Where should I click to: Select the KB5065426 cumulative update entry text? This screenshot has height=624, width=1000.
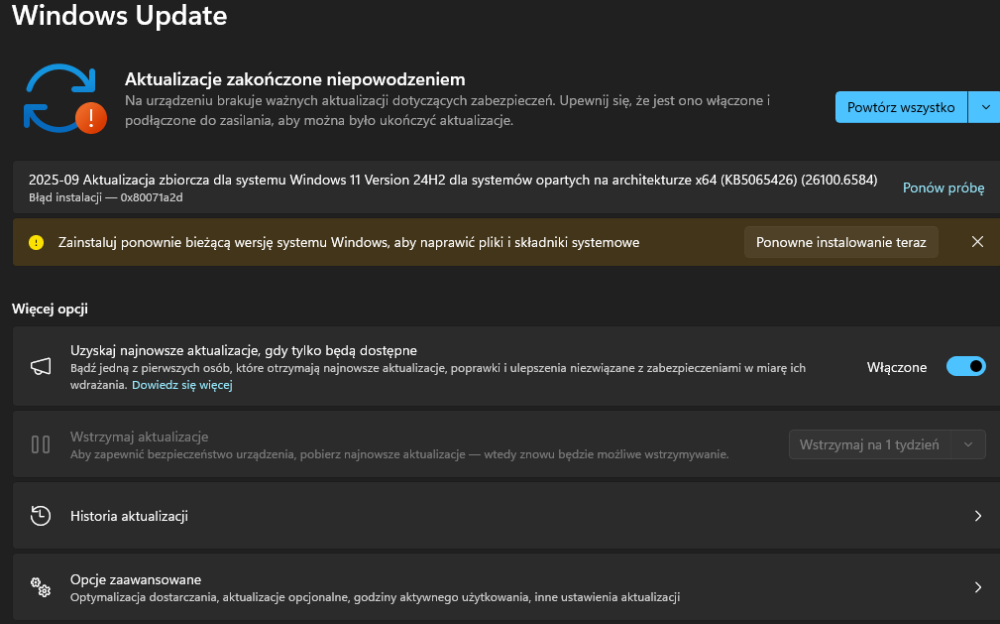(x=452, y=180)
